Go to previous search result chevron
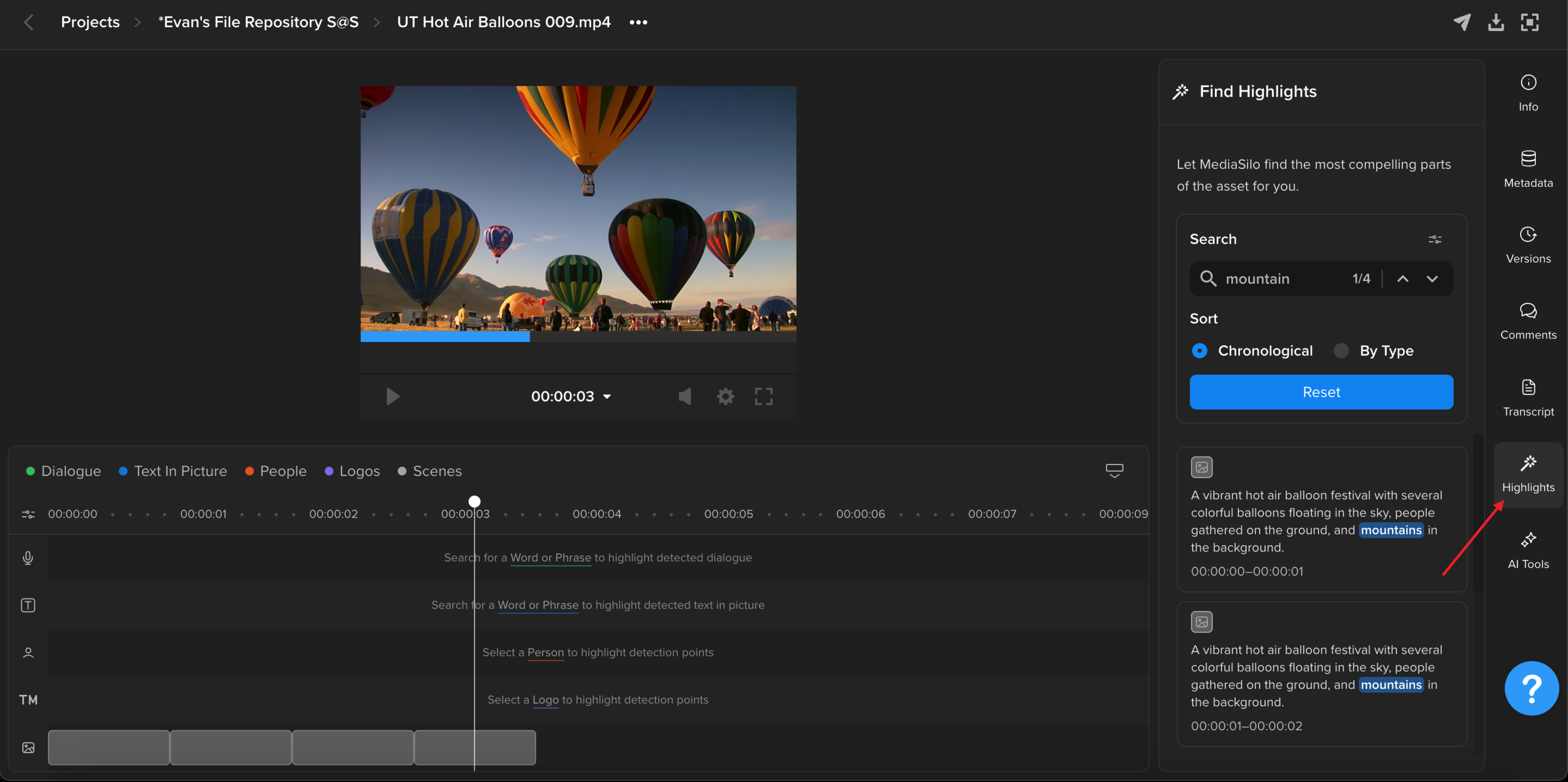The width and height of the screenshot is (1568, 782). click(1402, 279)
